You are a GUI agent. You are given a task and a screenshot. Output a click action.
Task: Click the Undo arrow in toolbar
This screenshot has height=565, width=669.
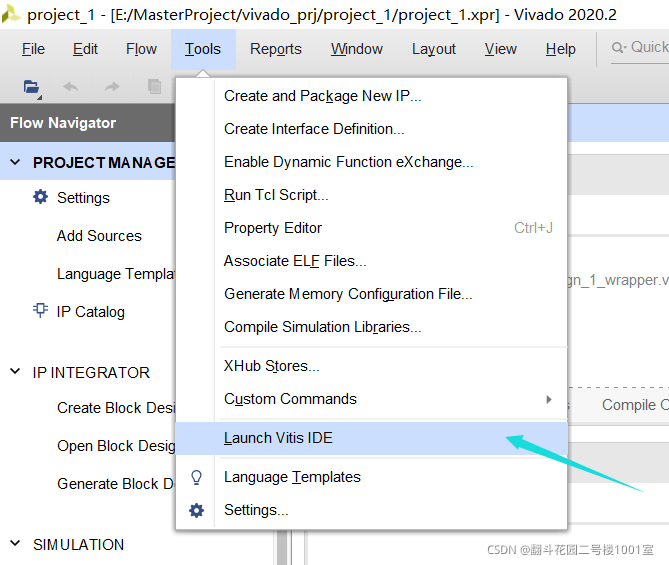tap(70, 87)
